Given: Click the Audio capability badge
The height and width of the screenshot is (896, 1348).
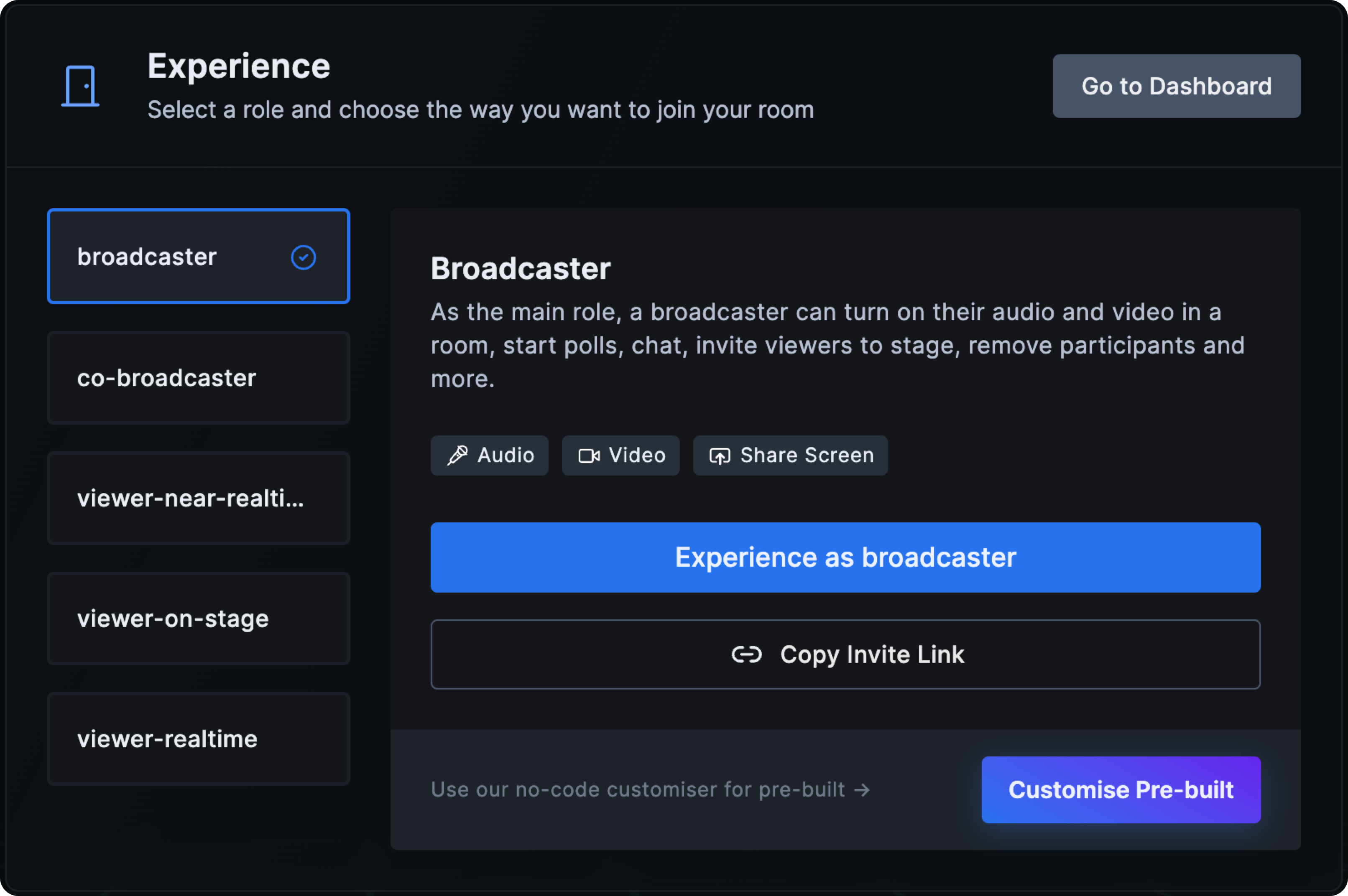Looking at the screenshot, I should click(489, 456).
